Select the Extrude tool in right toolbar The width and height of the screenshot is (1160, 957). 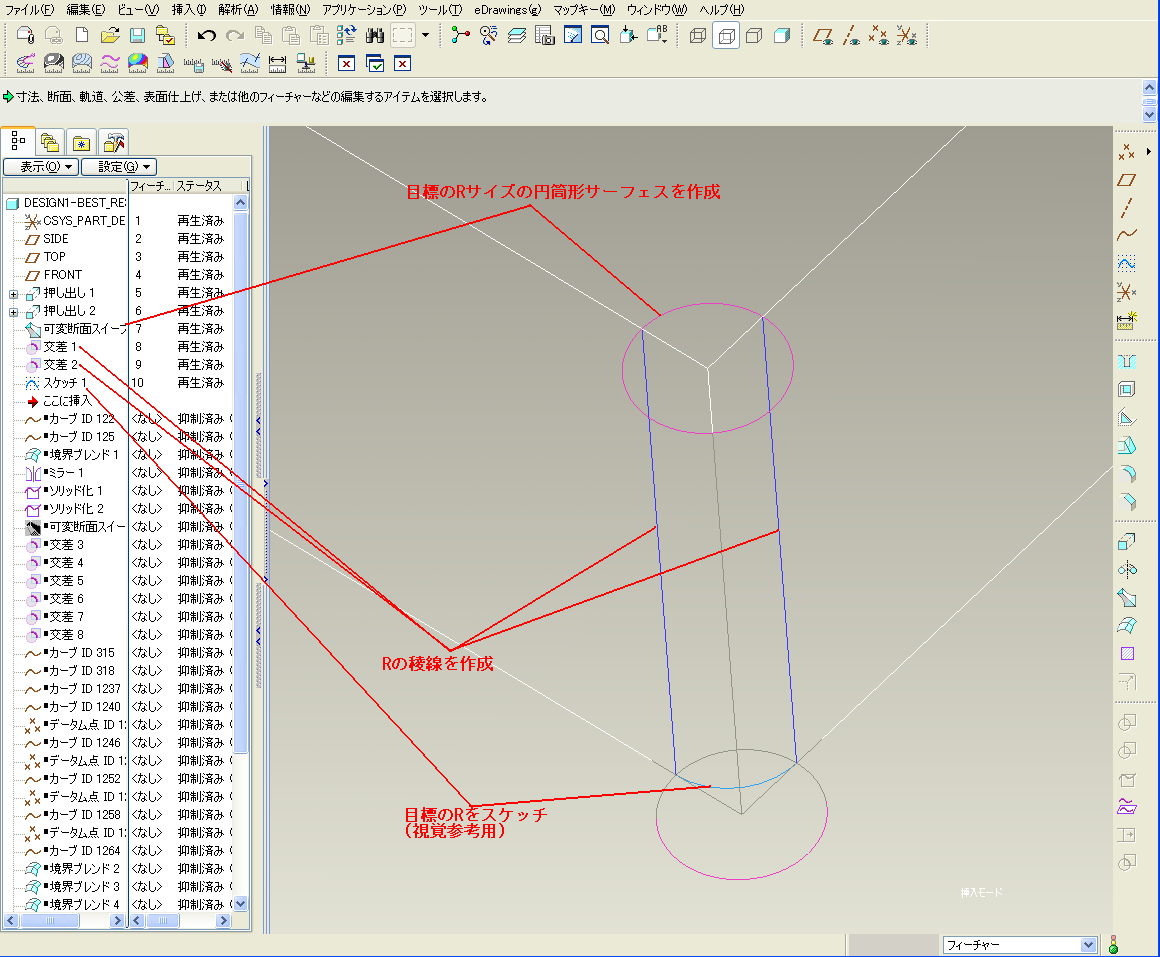point(1127,542)
